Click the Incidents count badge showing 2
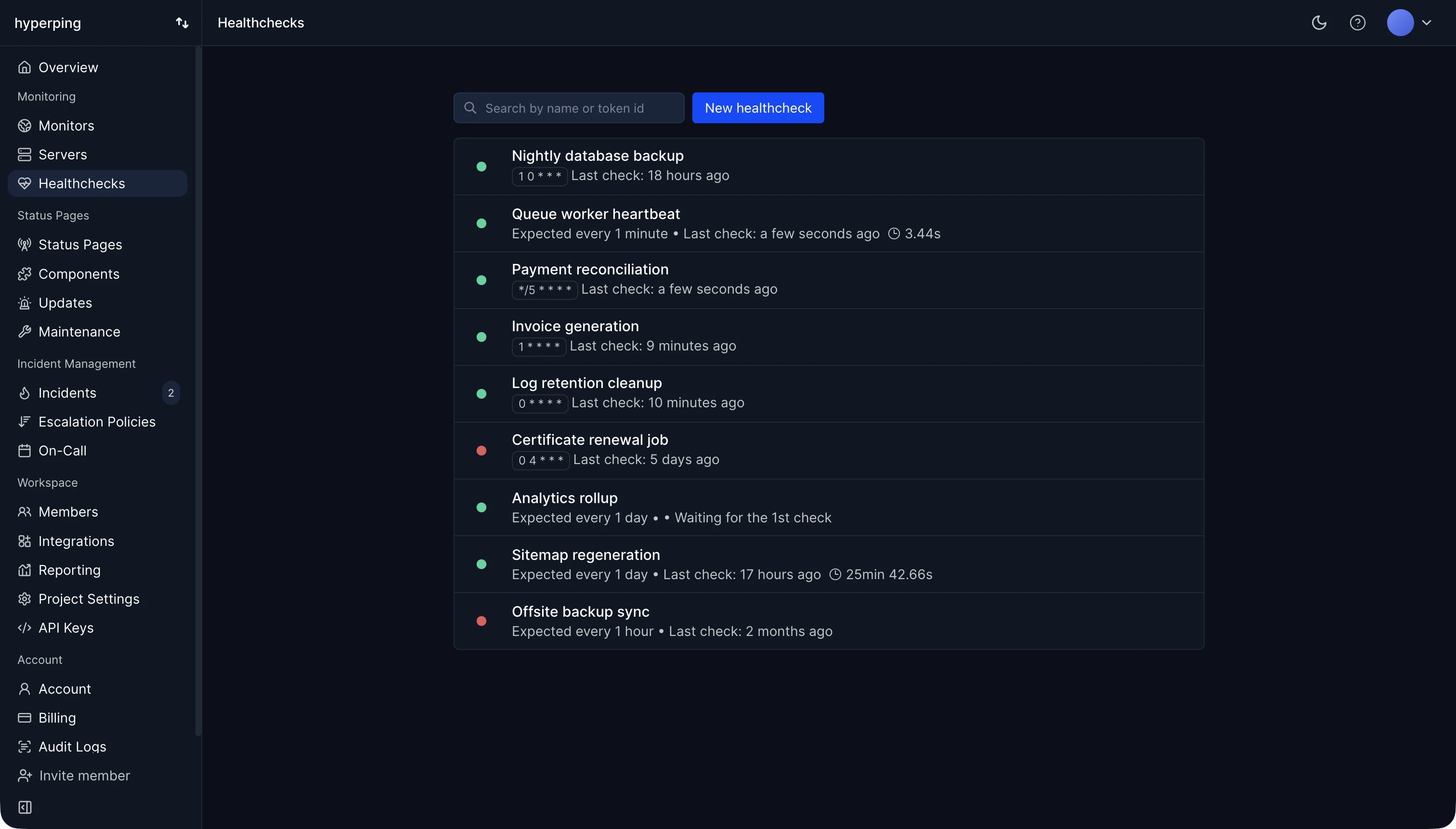 click(x=171, y=393)
